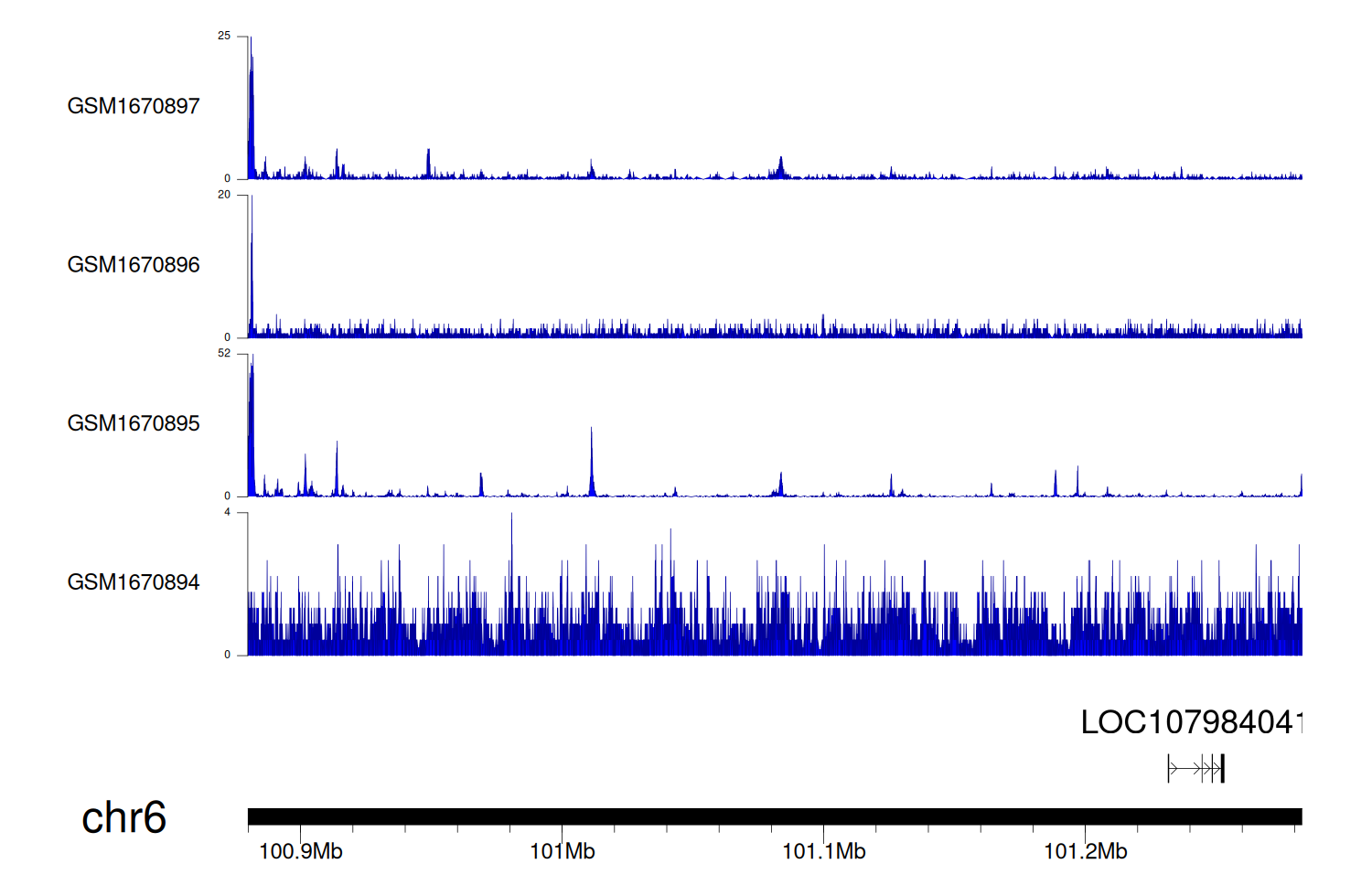Viewport: 1372px width, 896px height.
Task: Click the GSM1670897 track label
Action: 134,106
